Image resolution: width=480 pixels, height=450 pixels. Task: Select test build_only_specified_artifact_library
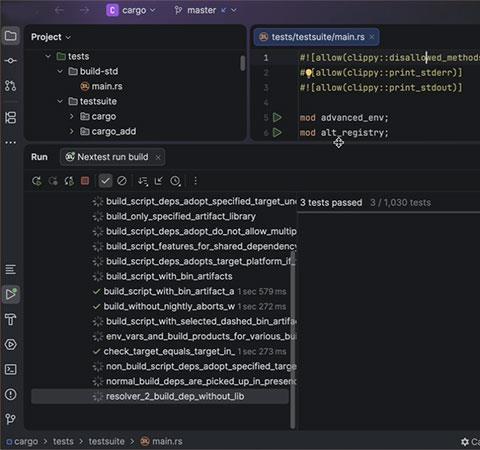coord(181,216)
